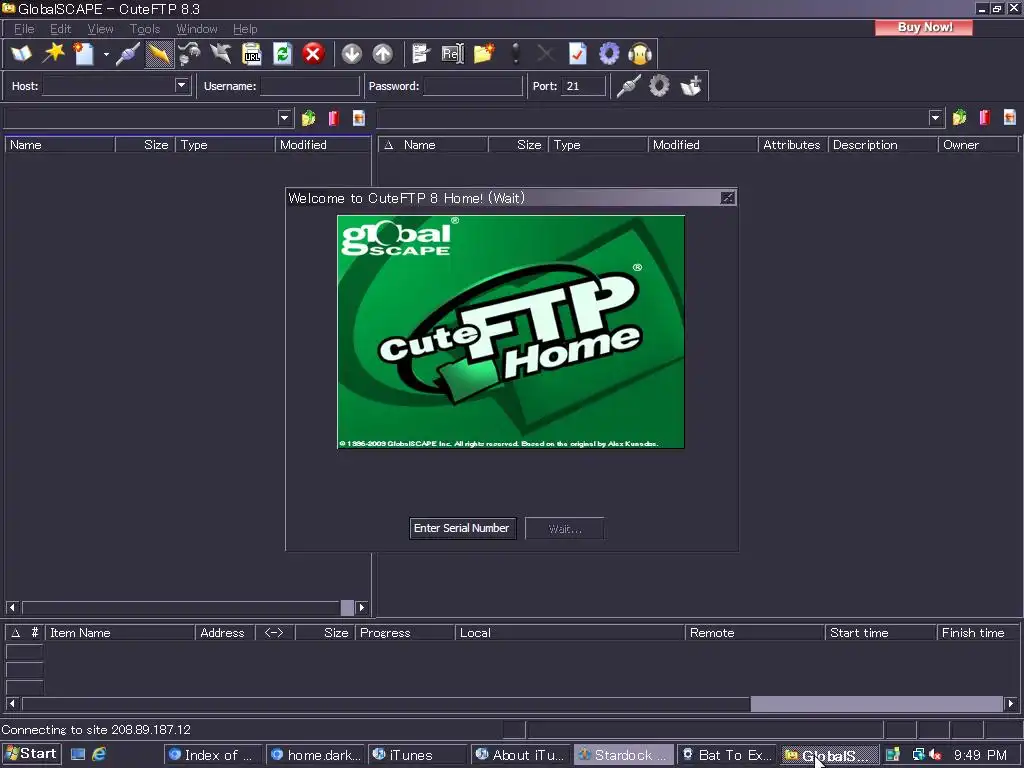The height and width of the screenshot is (768, 1024).
Task: Click the local pane horizontal scrollbar thumb
Action: (x=347, y=607)
